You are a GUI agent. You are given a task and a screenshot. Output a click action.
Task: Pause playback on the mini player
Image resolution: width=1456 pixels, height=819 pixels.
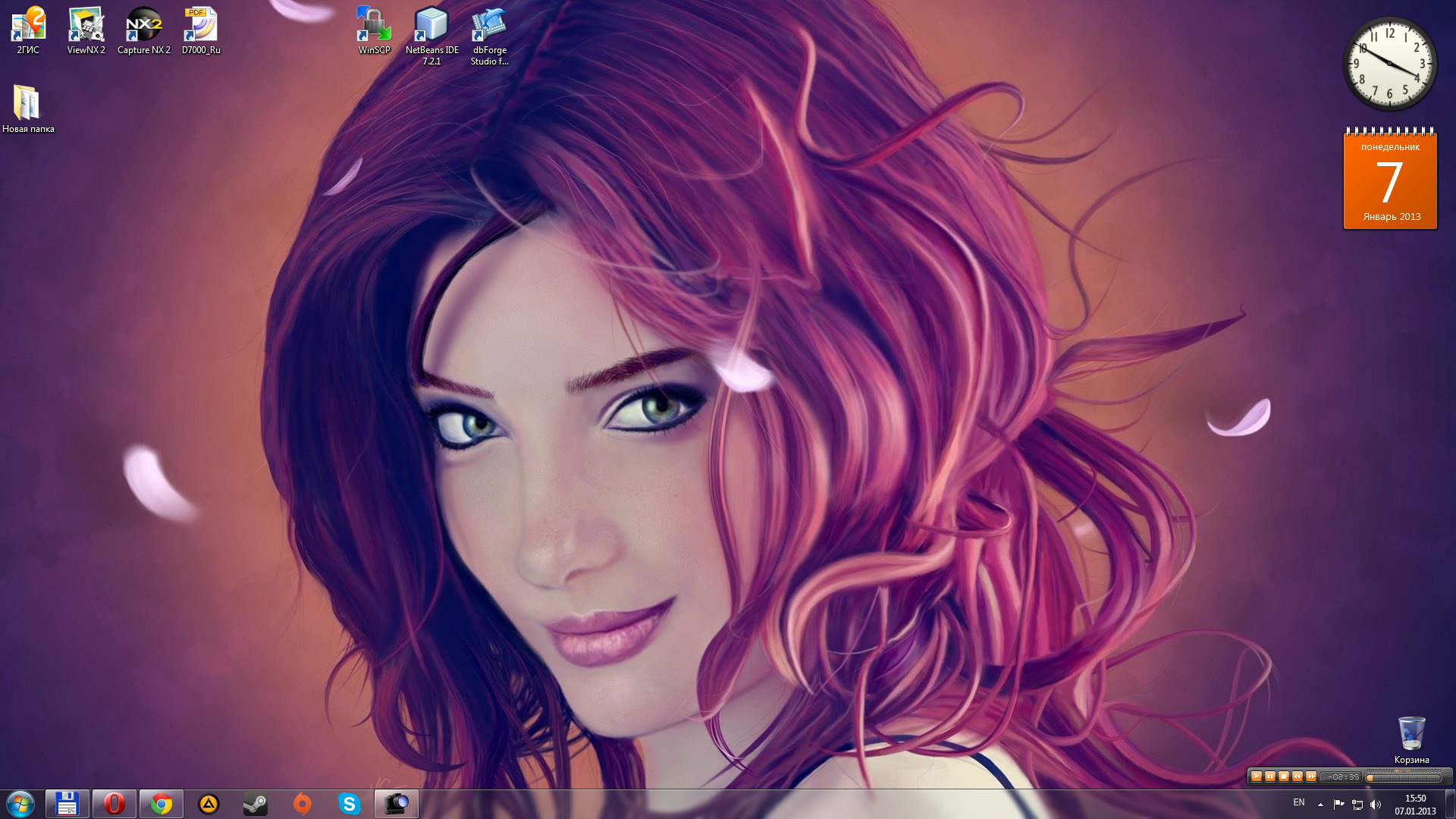pos(1270,777)
